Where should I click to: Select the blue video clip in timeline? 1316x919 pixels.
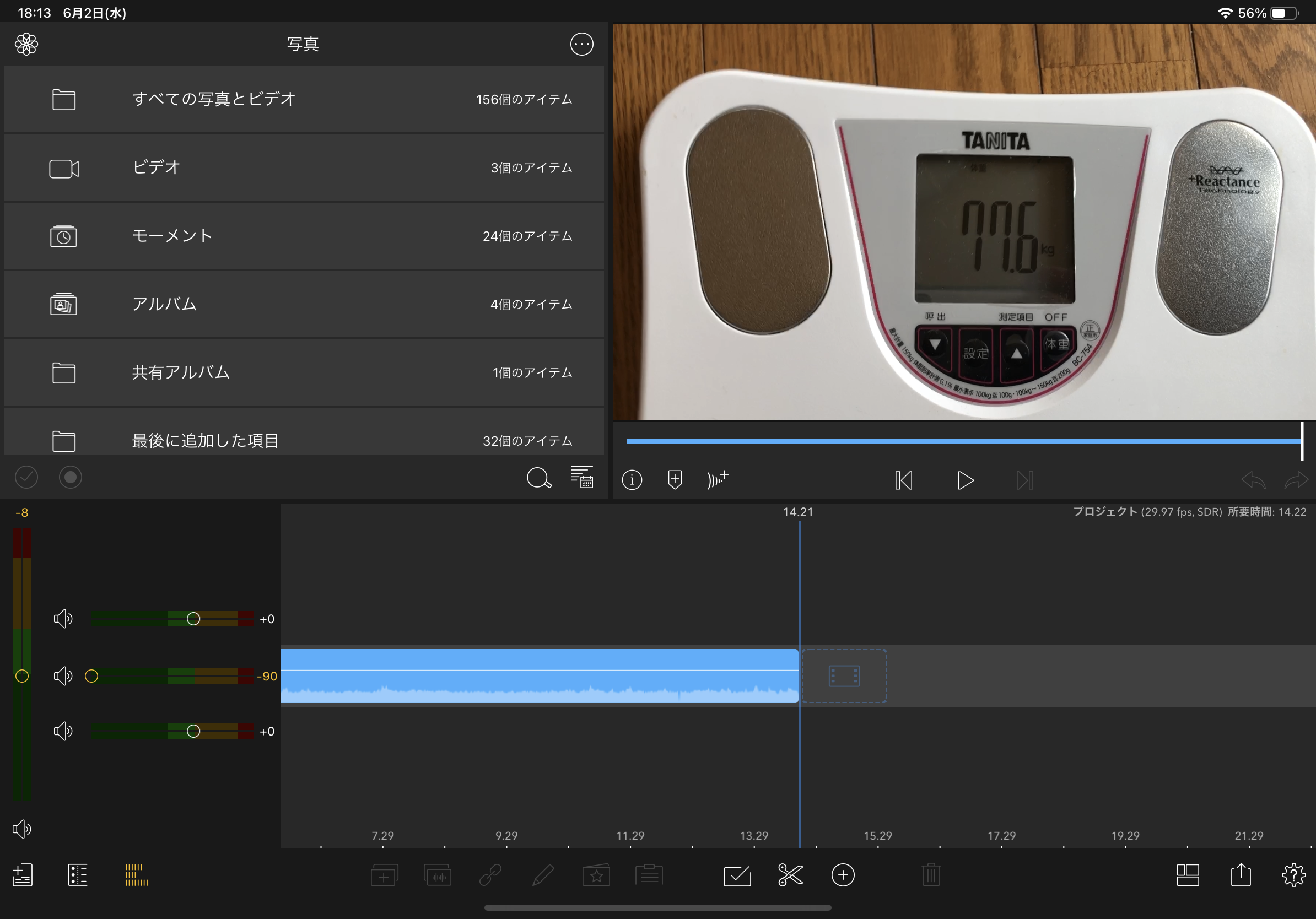pyautogui.click(x=540, y=676)
